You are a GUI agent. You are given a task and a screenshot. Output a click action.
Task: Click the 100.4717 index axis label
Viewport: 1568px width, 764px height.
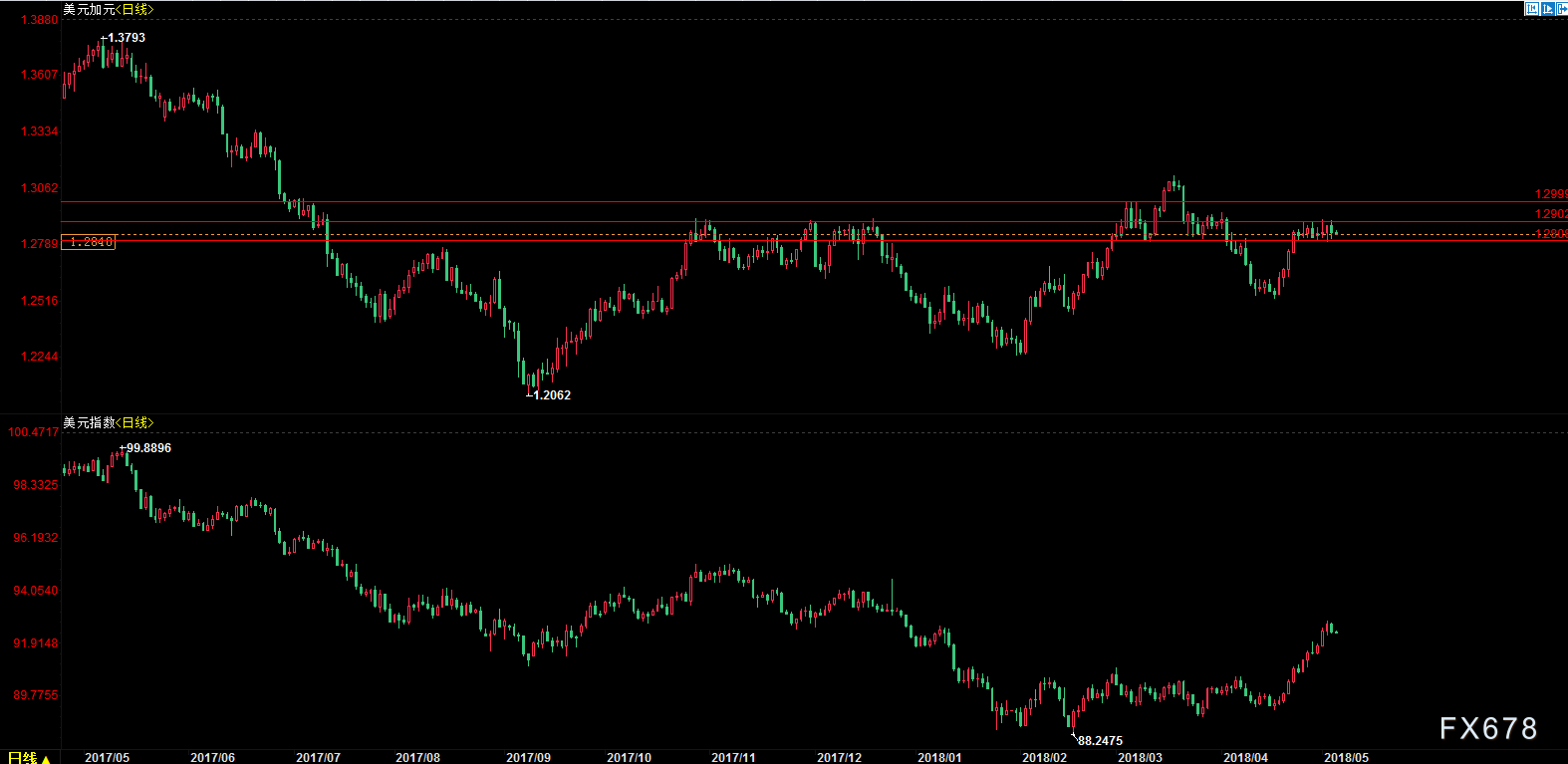coord(33,432)
